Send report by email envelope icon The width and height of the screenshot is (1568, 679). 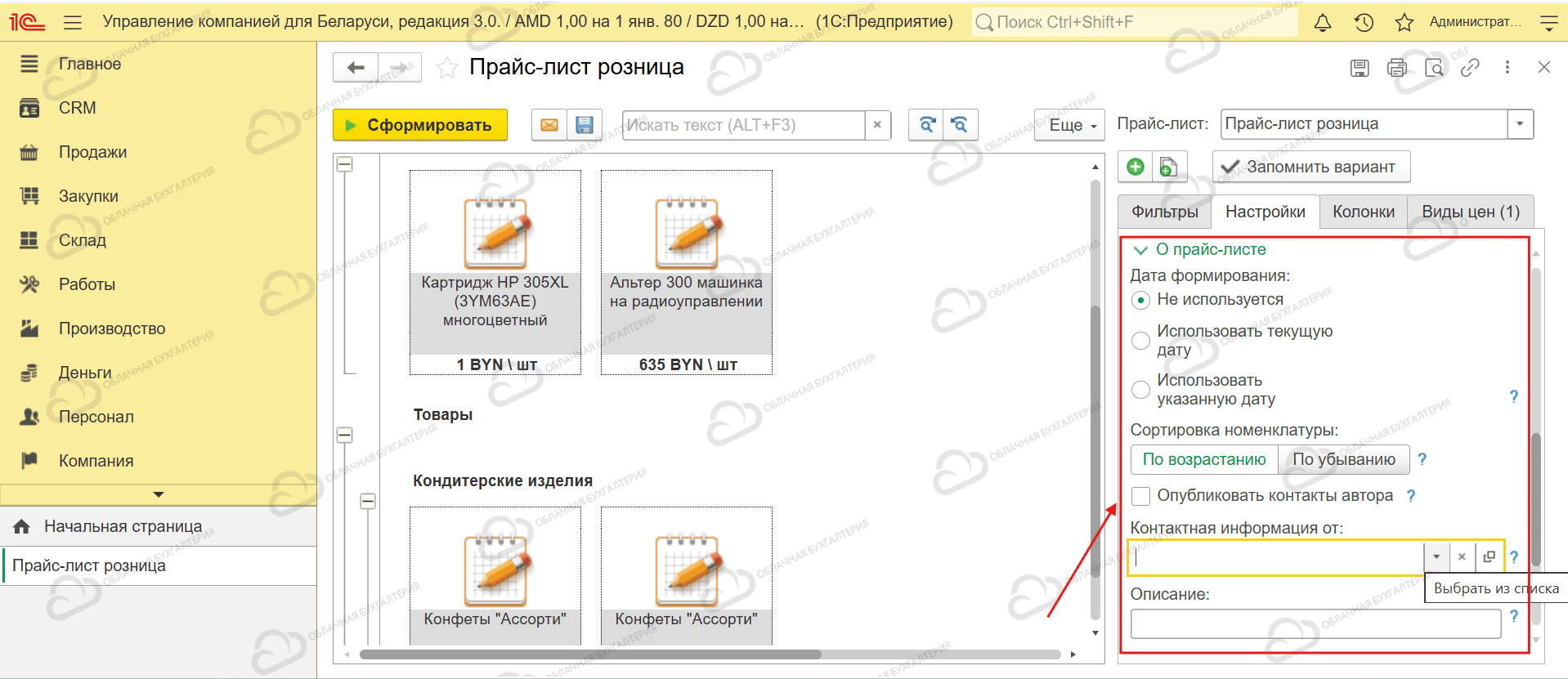549,125
